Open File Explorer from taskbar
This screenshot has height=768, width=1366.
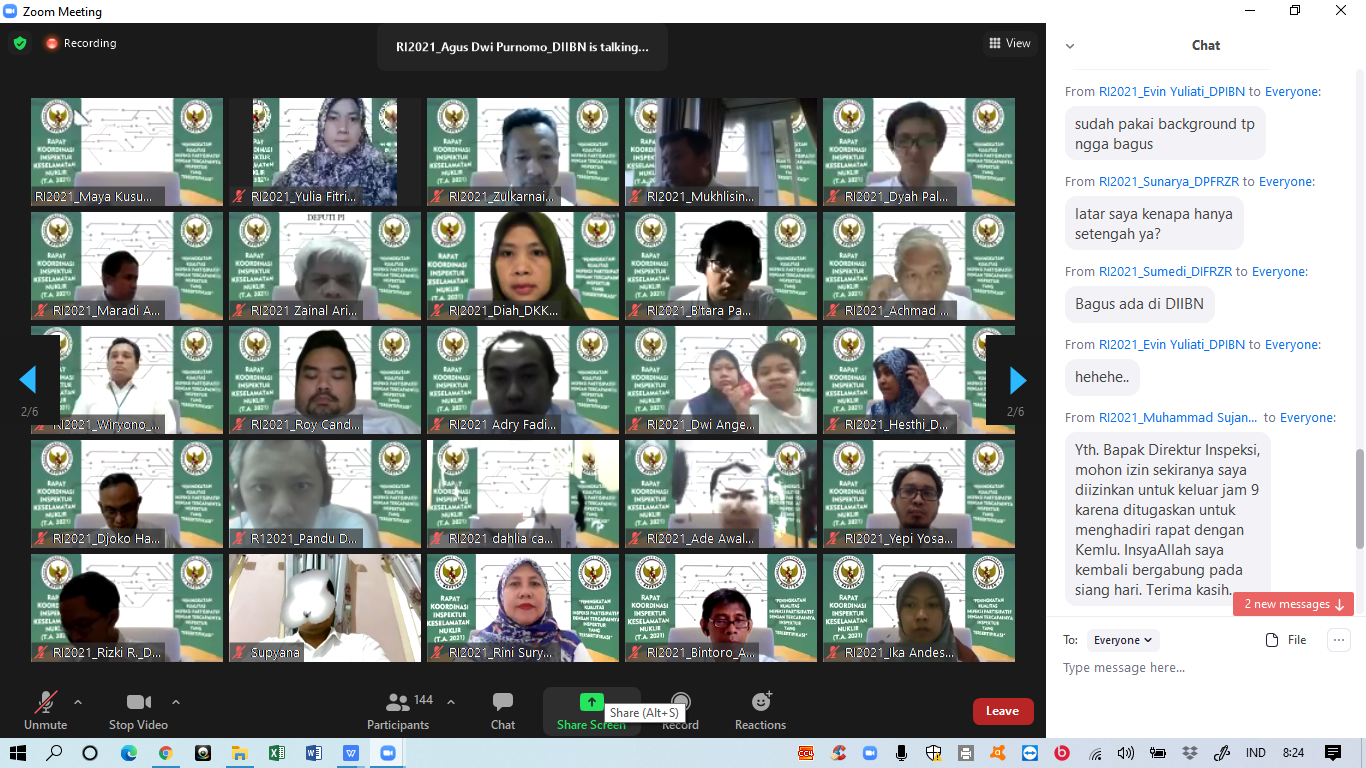click(x=239, y=753)
